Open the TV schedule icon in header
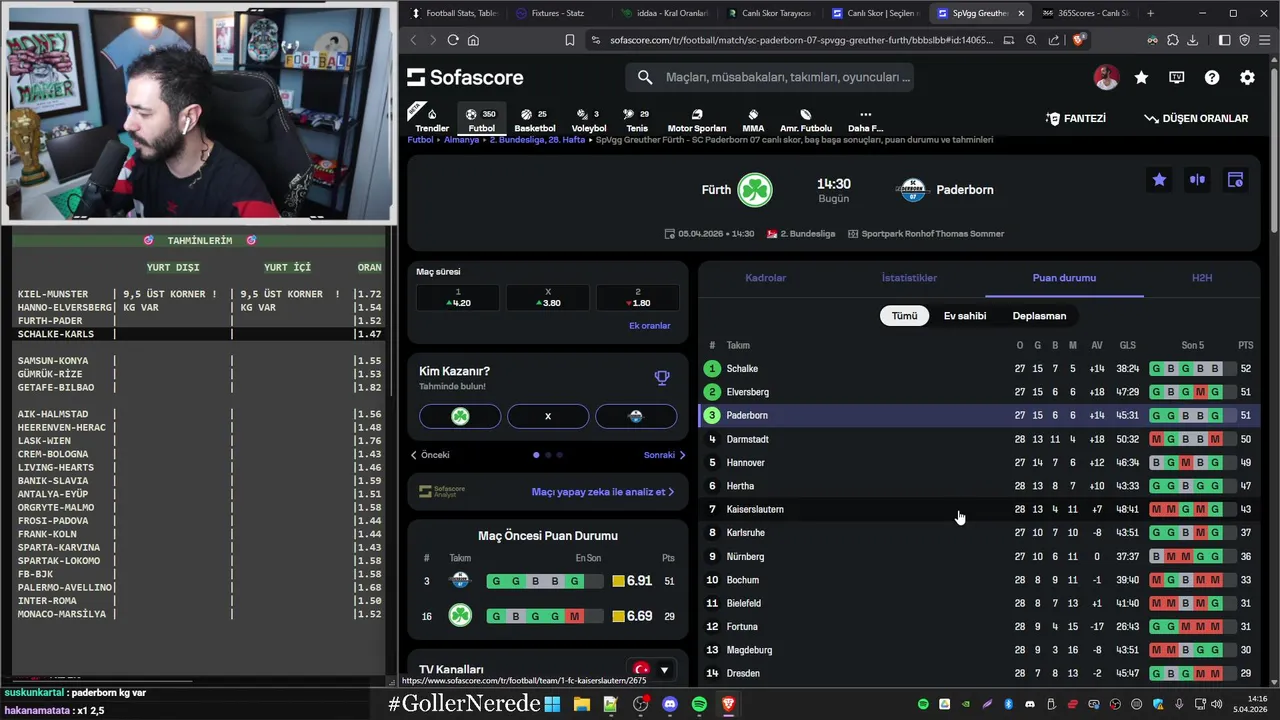This screenshot has width=1280, height=720. click(x=1177, y=77)
